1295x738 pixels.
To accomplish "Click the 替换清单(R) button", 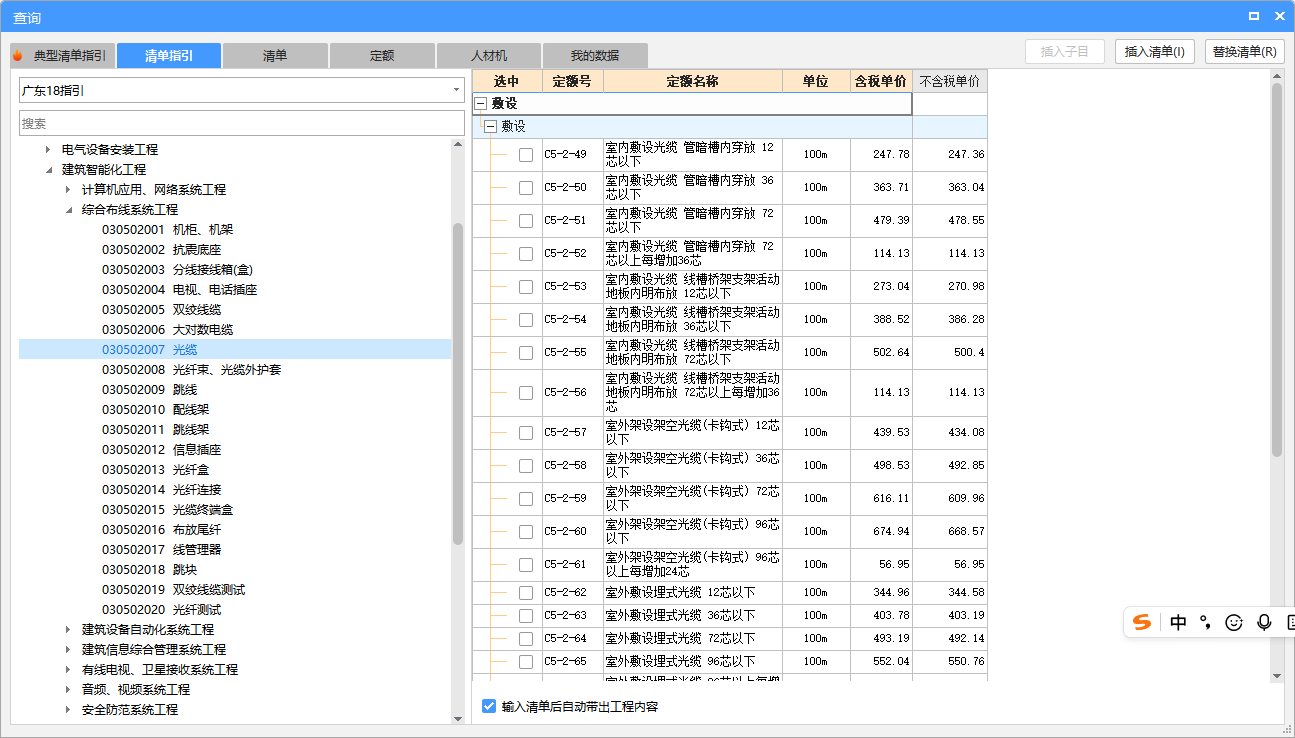I will point(1244,51).
